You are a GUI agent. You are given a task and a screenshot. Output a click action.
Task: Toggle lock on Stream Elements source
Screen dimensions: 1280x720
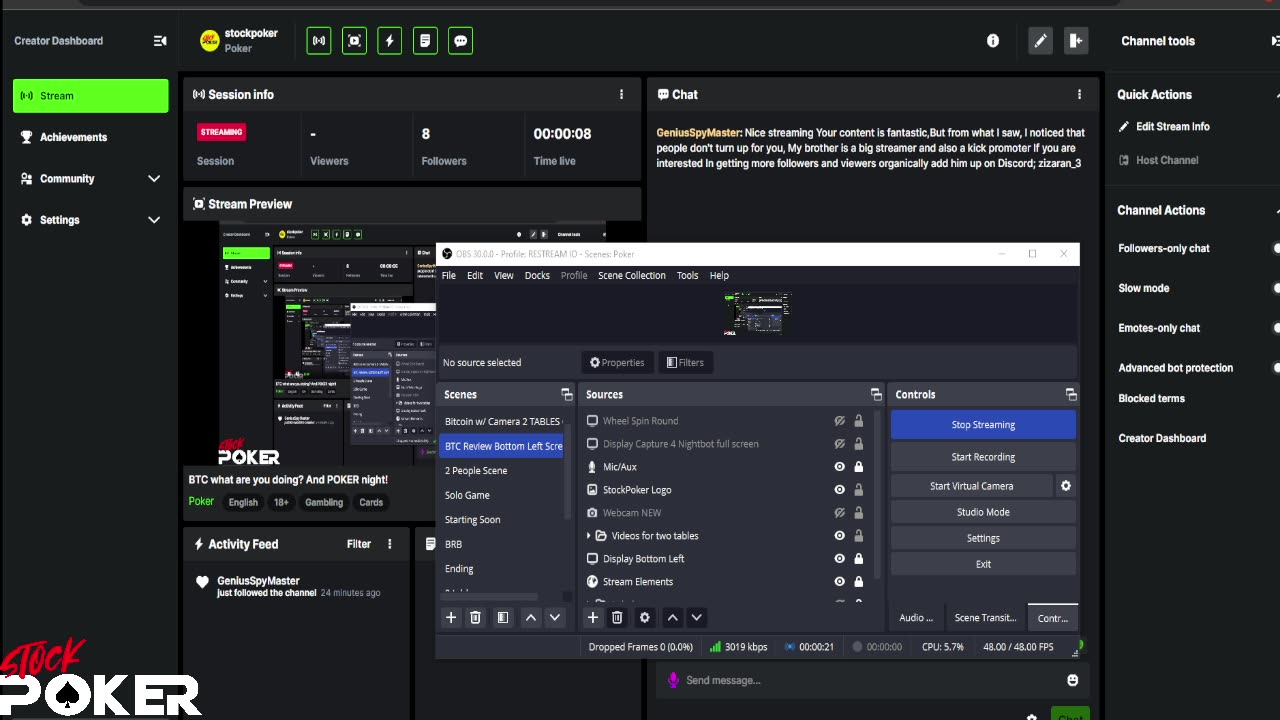[x=858, y=582]
